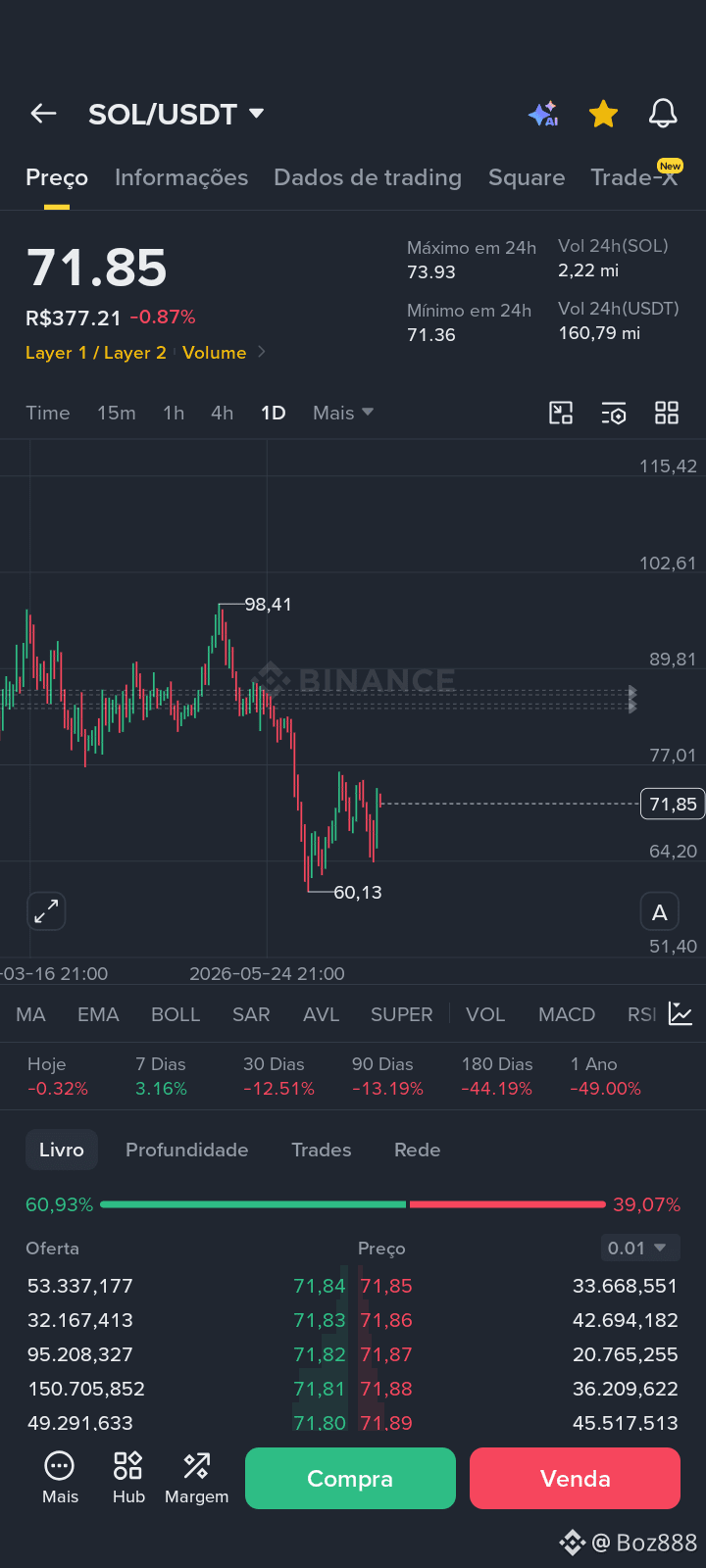Open the picture-in-picture chart icon
This screenshot has width=706, height=1568.
pos(561,413)
